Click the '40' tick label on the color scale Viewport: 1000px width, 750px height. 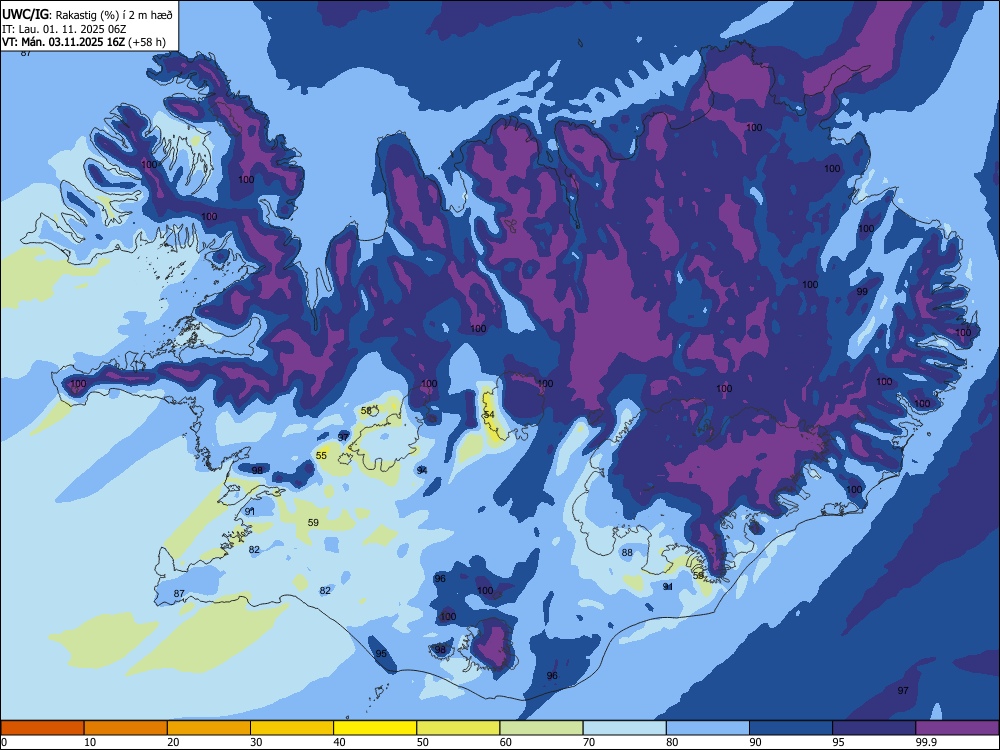[339, 742]
